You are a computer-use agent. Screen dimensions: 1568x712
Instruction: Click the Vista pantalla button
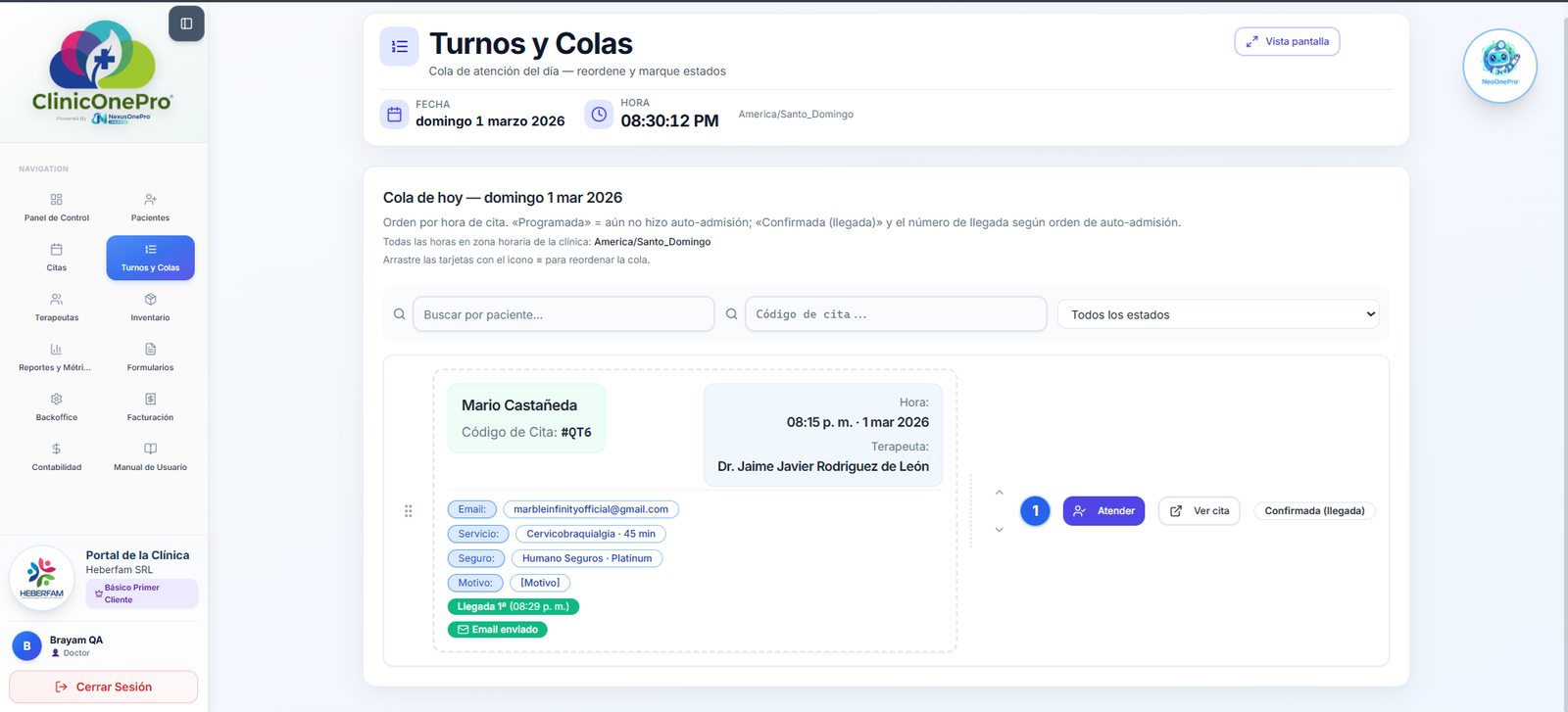point(1287,41)
